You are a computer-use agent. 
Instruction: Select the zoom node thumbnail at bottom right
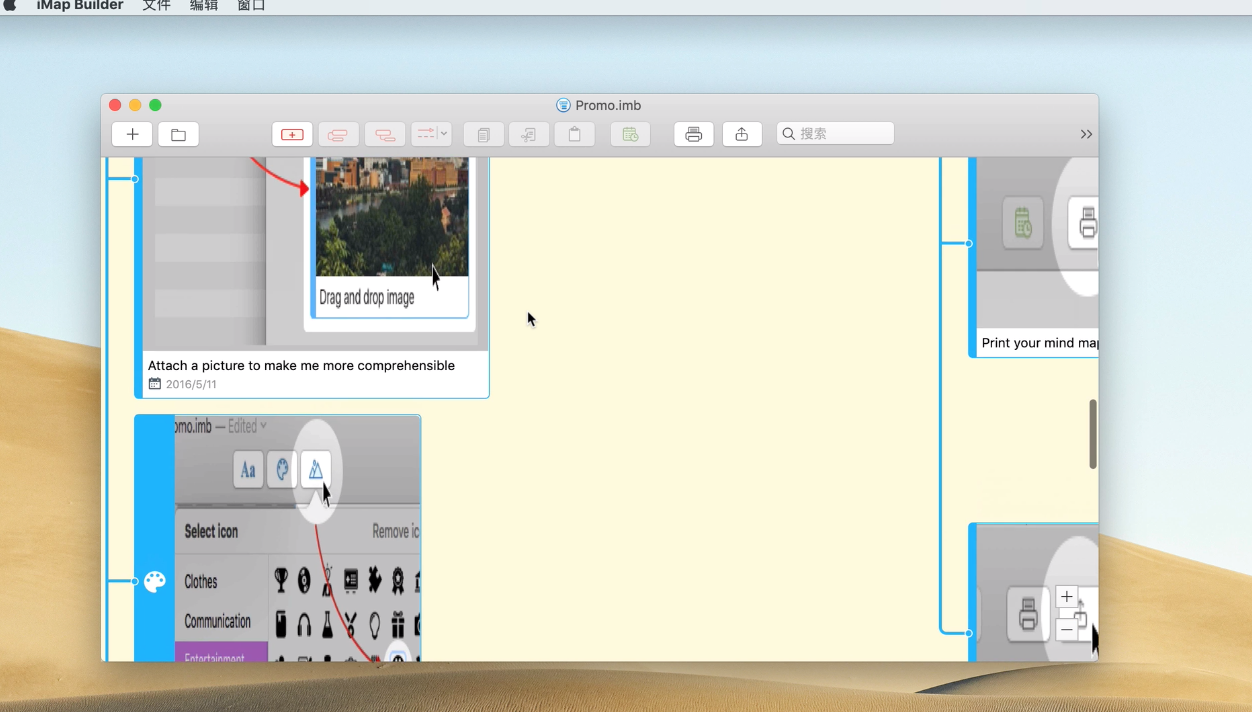1037,593
